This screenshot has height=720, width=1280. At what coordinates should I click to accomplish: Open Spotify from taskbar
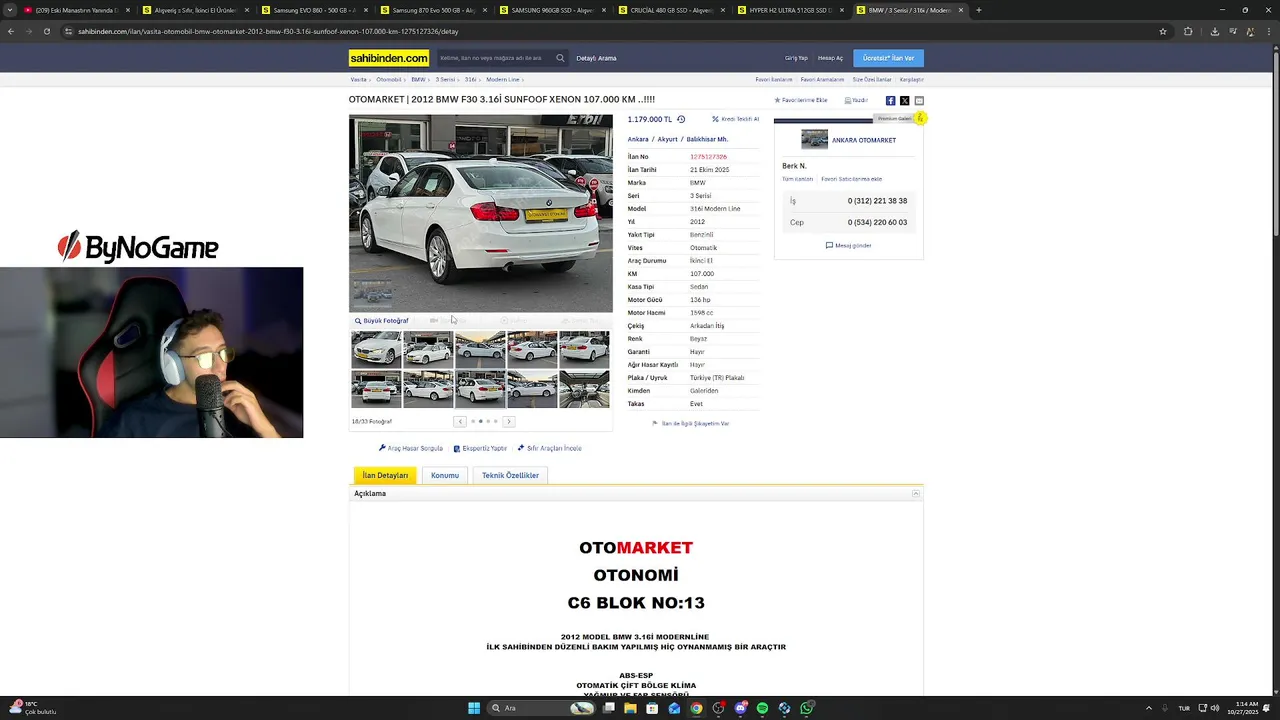pyautogui.click(x=762, y=708)
